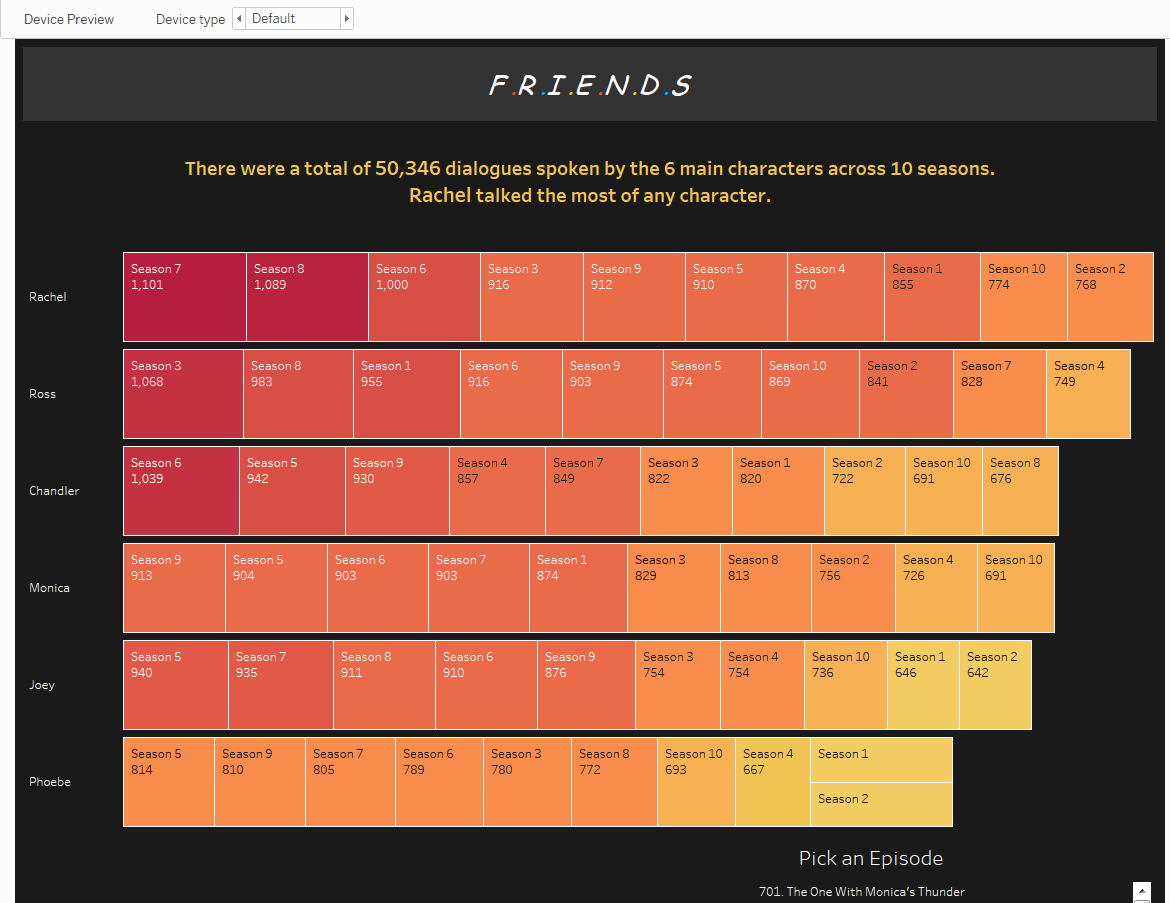The height and width of the screenshot is (903, 1170).
Task: Select Chandler Season 5 tile (942)
Action: tap(292, 491)
